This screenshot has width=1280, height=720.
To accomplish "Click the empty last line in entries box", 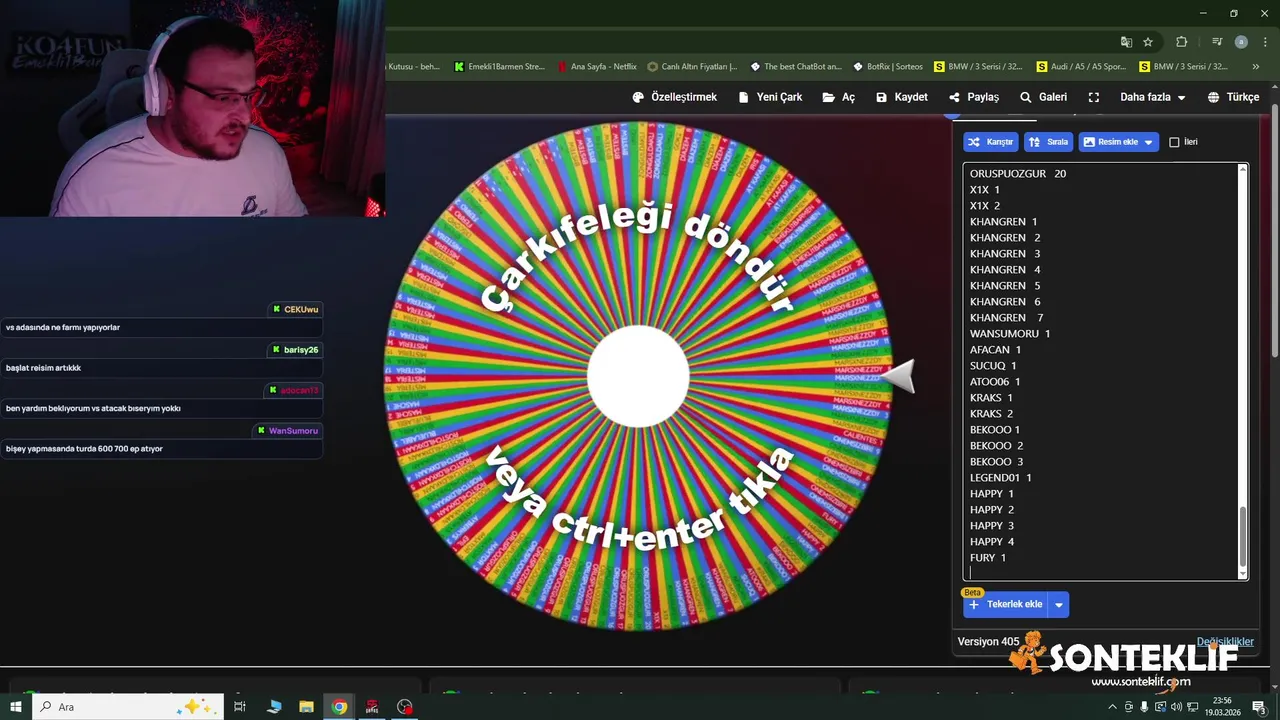I will coord(1100,573).
